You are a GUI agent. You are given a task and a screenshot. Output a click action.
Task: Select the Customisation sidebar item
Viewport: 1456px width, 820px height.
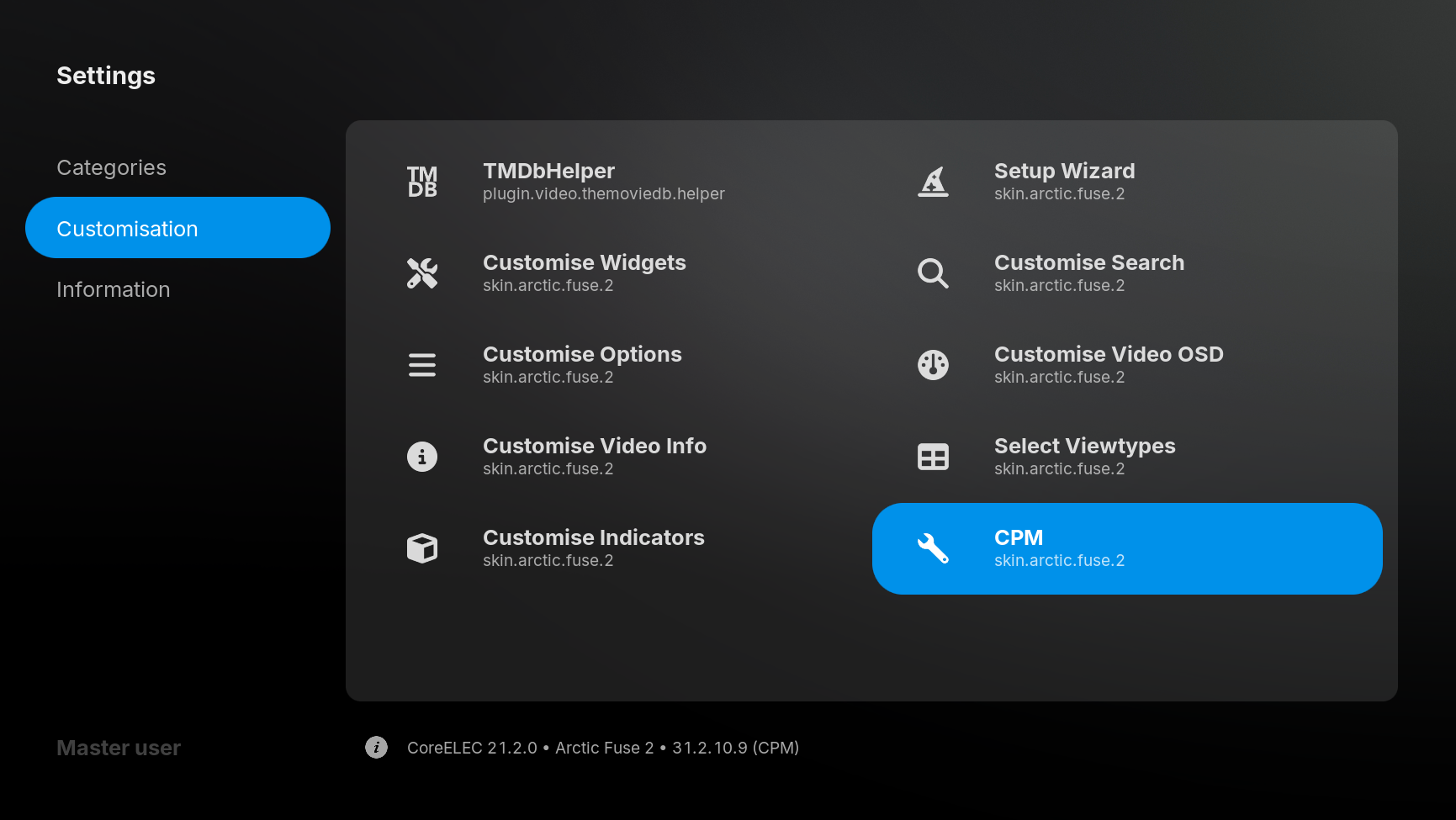(177, 228)
